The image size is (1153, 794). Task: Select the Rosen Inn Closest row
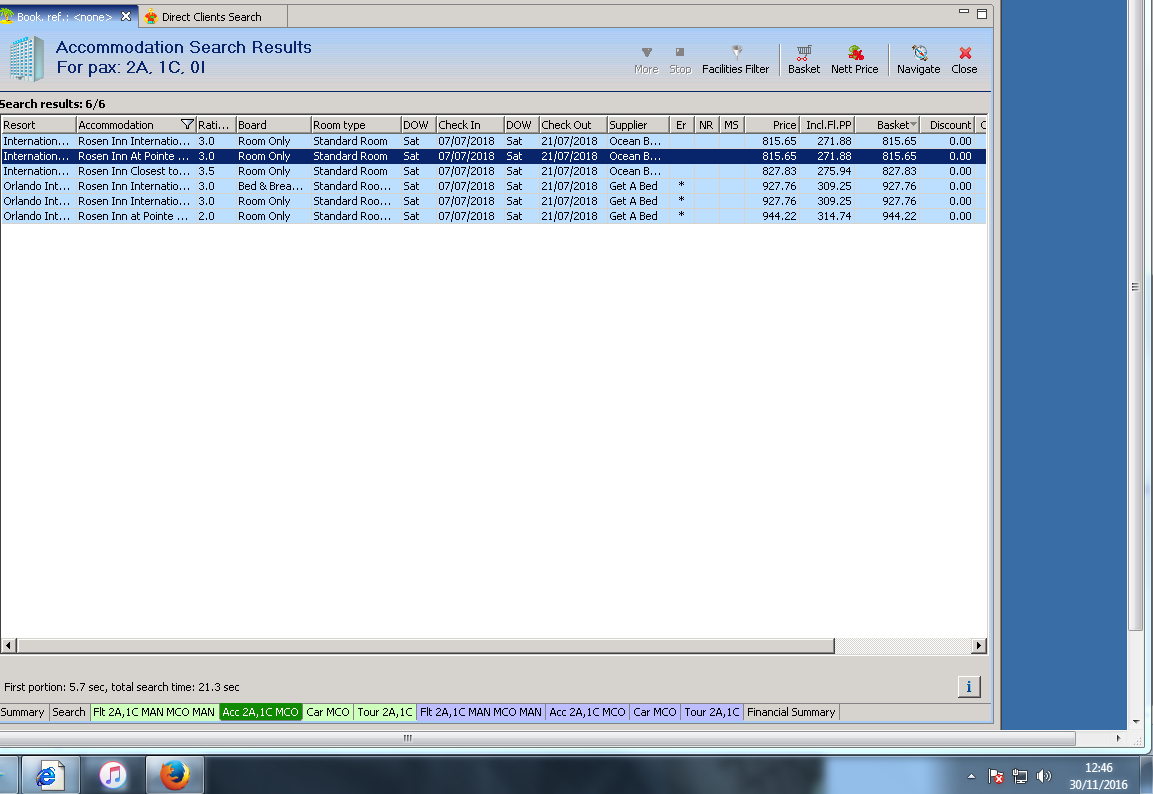pyautogui.click(x=134, y=171)
